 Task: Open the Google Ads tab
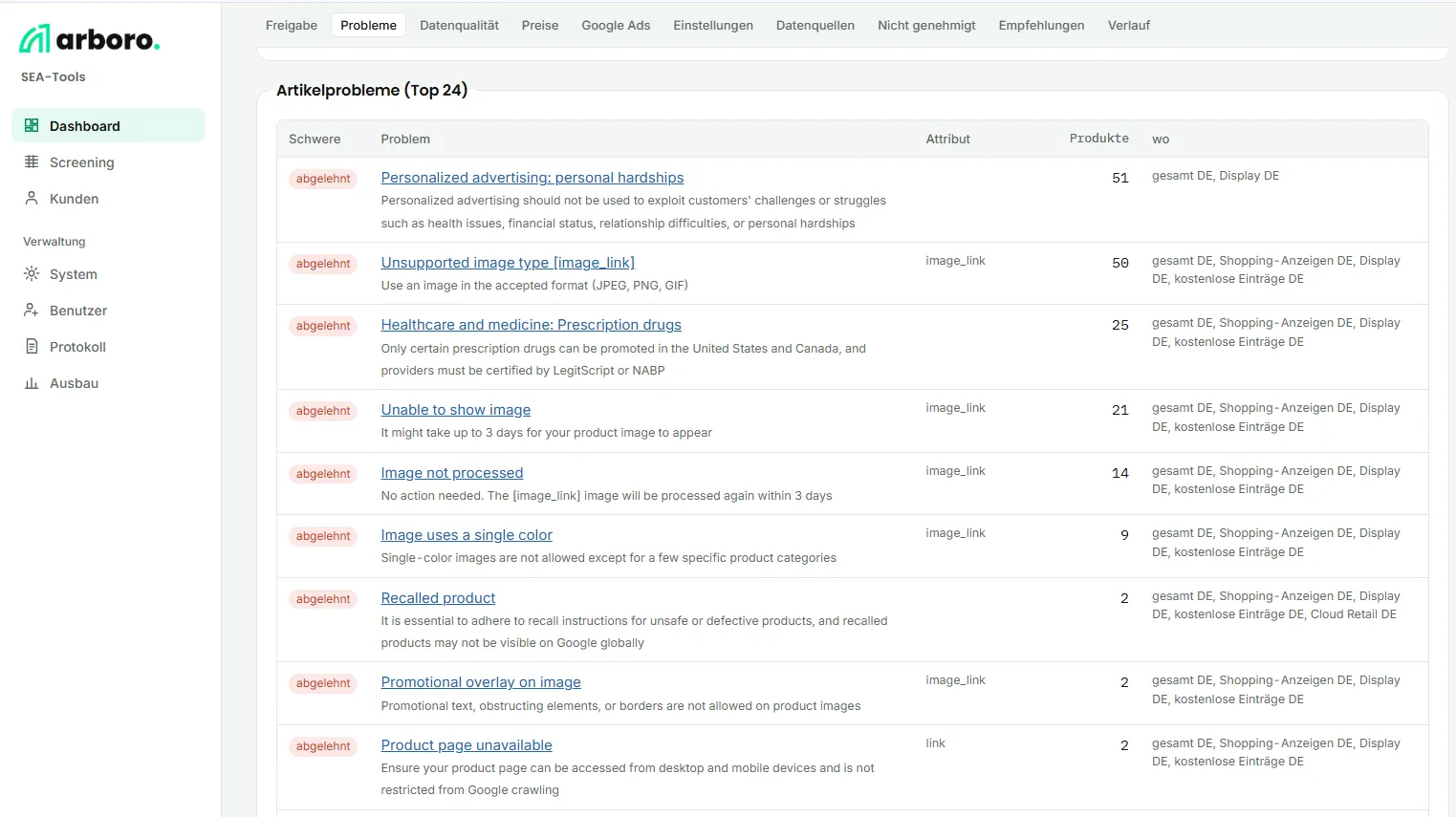point(616,25)
